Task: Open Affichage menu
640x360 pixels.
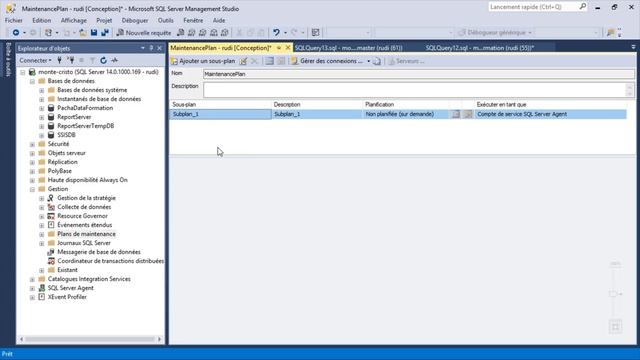Action: tap(73, 20)
